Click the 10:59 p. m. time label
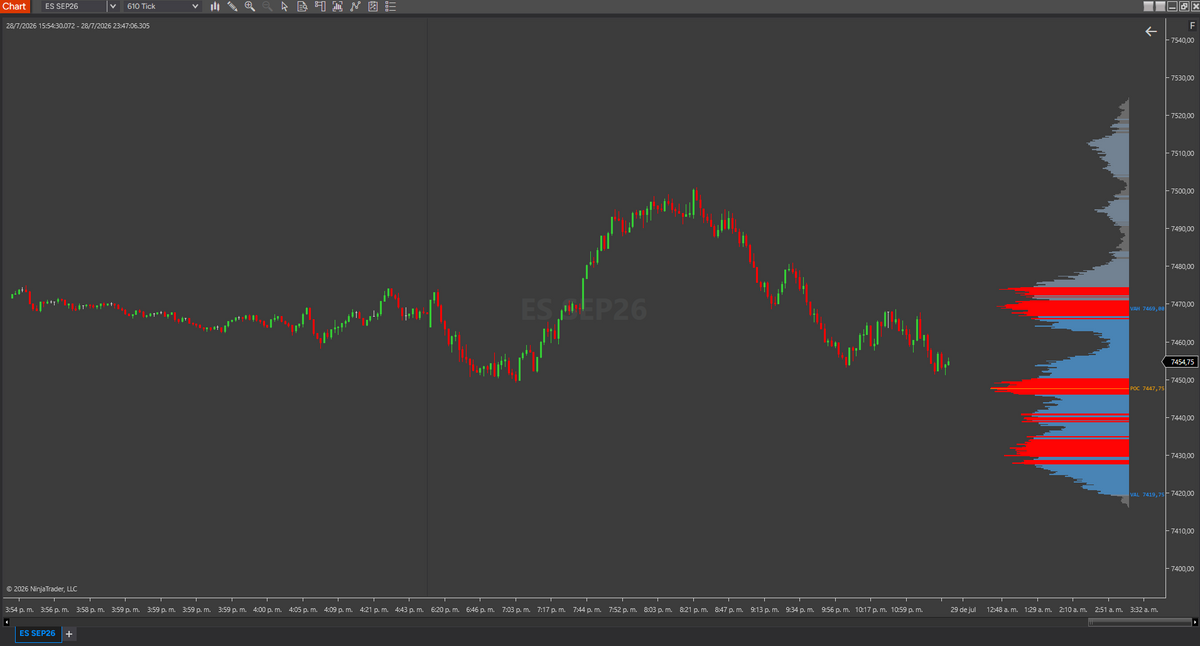Image resolution: width=1200 pixels, height=646 pixels. 907,609
